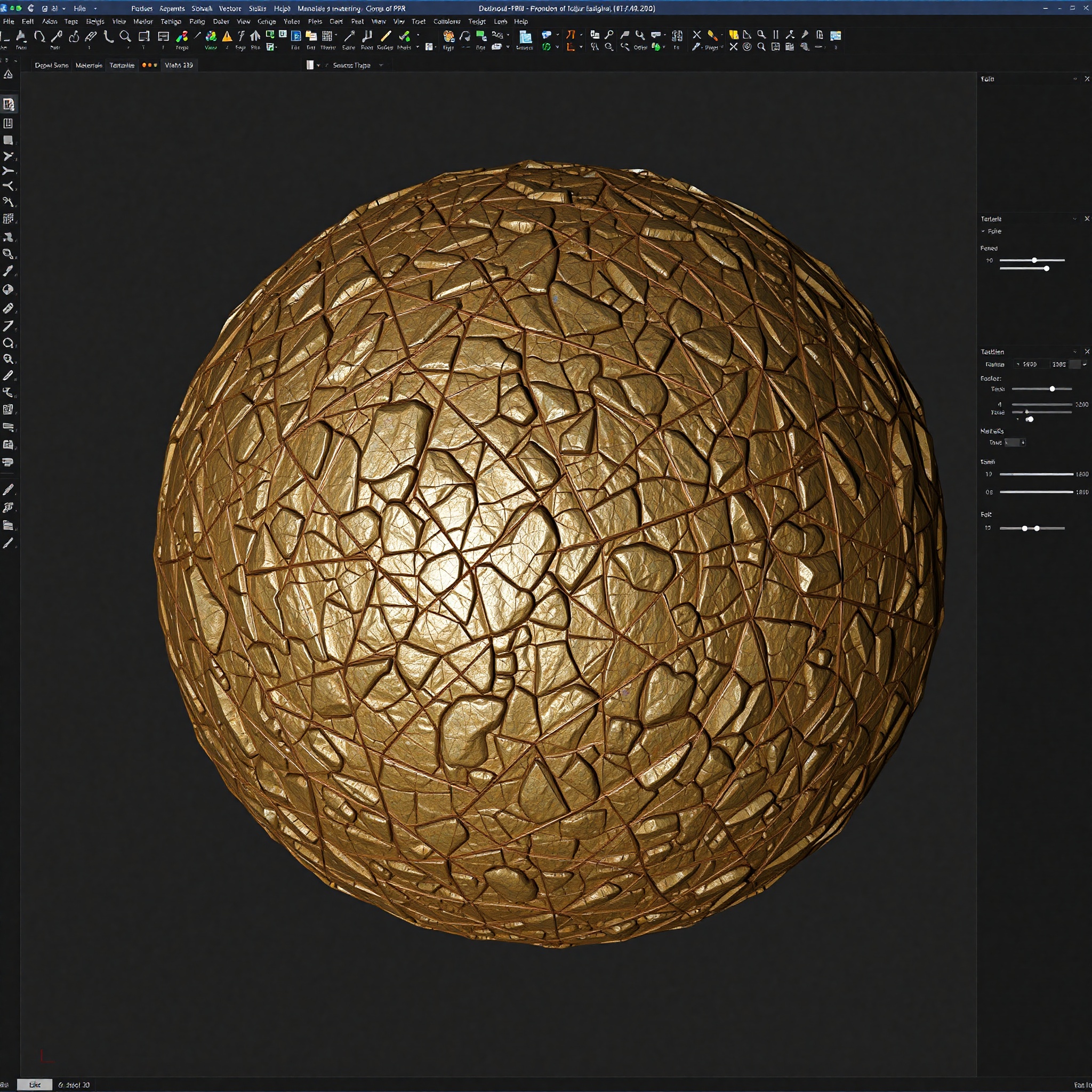Select the lasso tool in the left sidebar
Screen dimensions: 1092x1092
9,344
